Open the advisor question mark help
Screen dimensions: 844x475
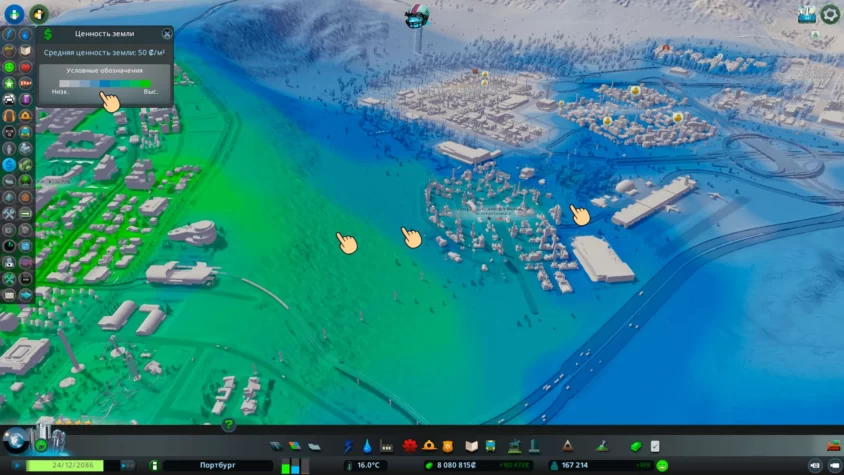coord(228,425)
